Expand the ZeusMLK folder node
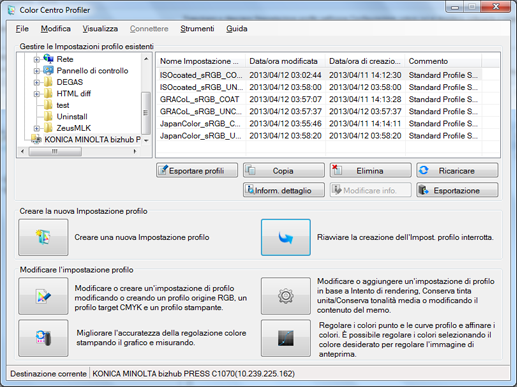The width and height of the screenshot is (517, 387). pyautogui.click(x=36, y=128)
